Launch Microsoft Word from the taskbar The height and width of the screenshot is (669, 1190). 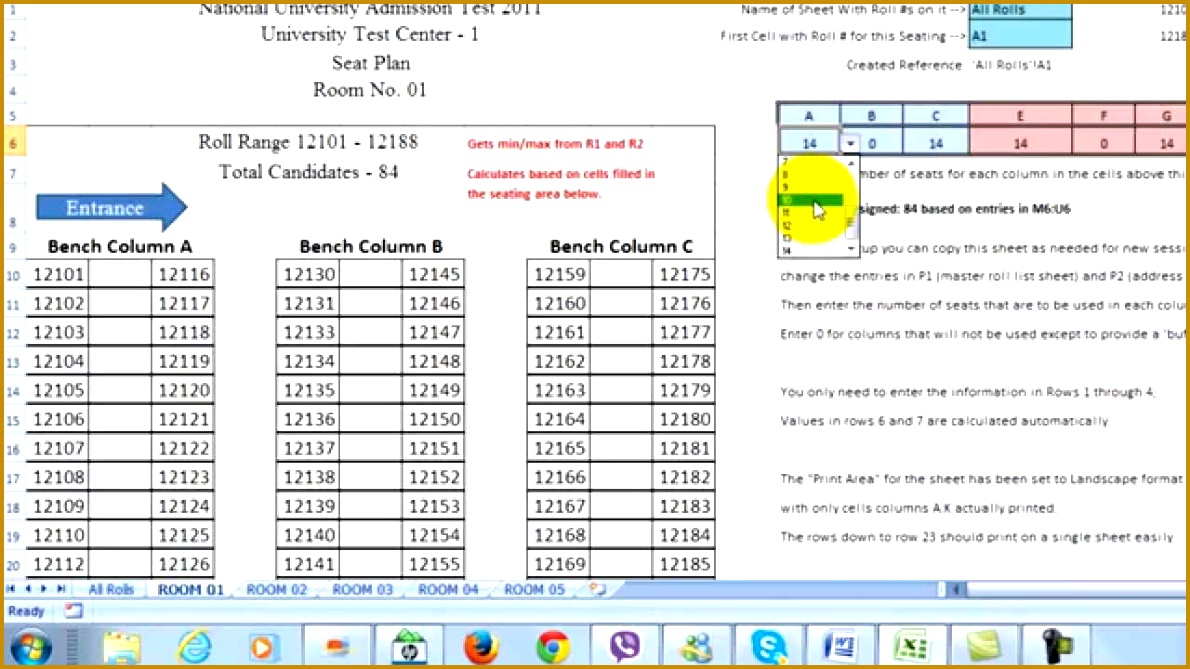[839, 646]
